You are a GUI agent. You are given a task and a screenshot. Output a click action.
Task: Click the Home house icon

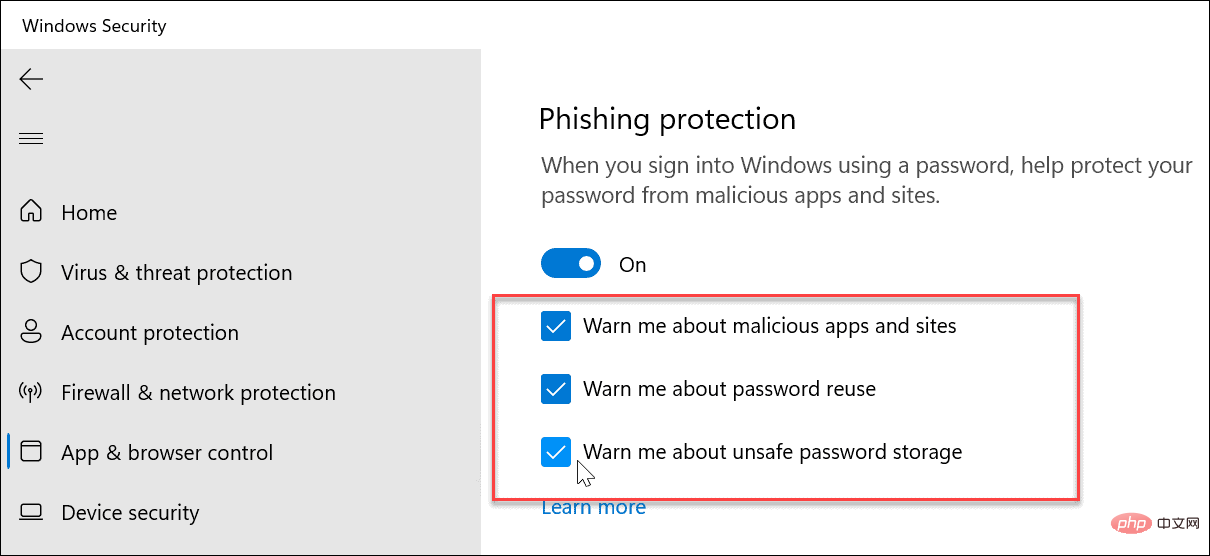(x=31, y=212)
